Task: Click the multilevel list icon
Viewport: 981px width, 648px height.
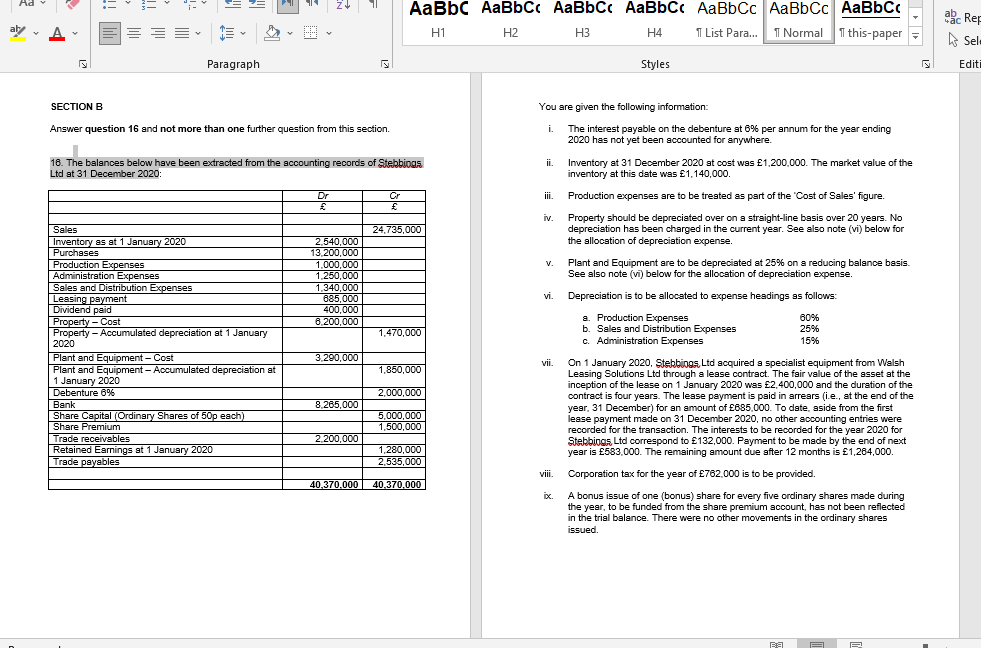Action: click(x=191, y=4)
